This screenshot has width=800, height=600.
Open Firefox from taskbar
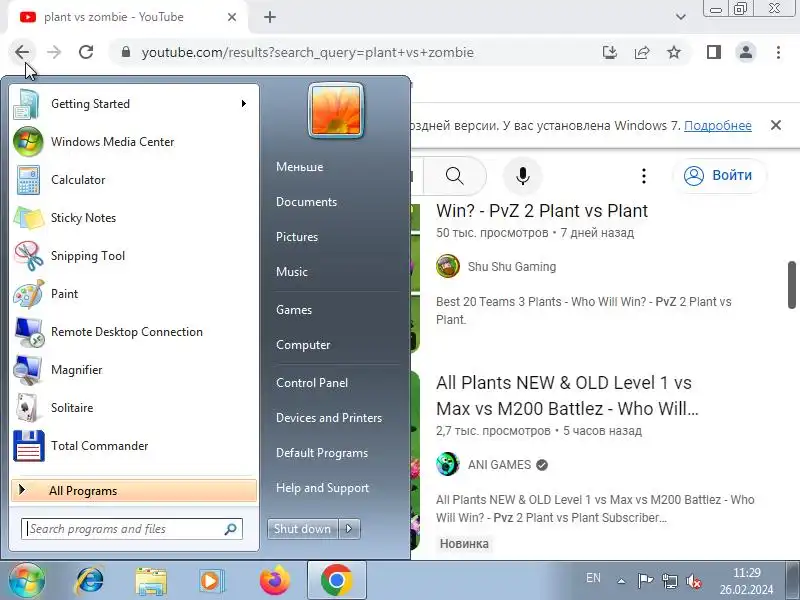pos(275,581)
